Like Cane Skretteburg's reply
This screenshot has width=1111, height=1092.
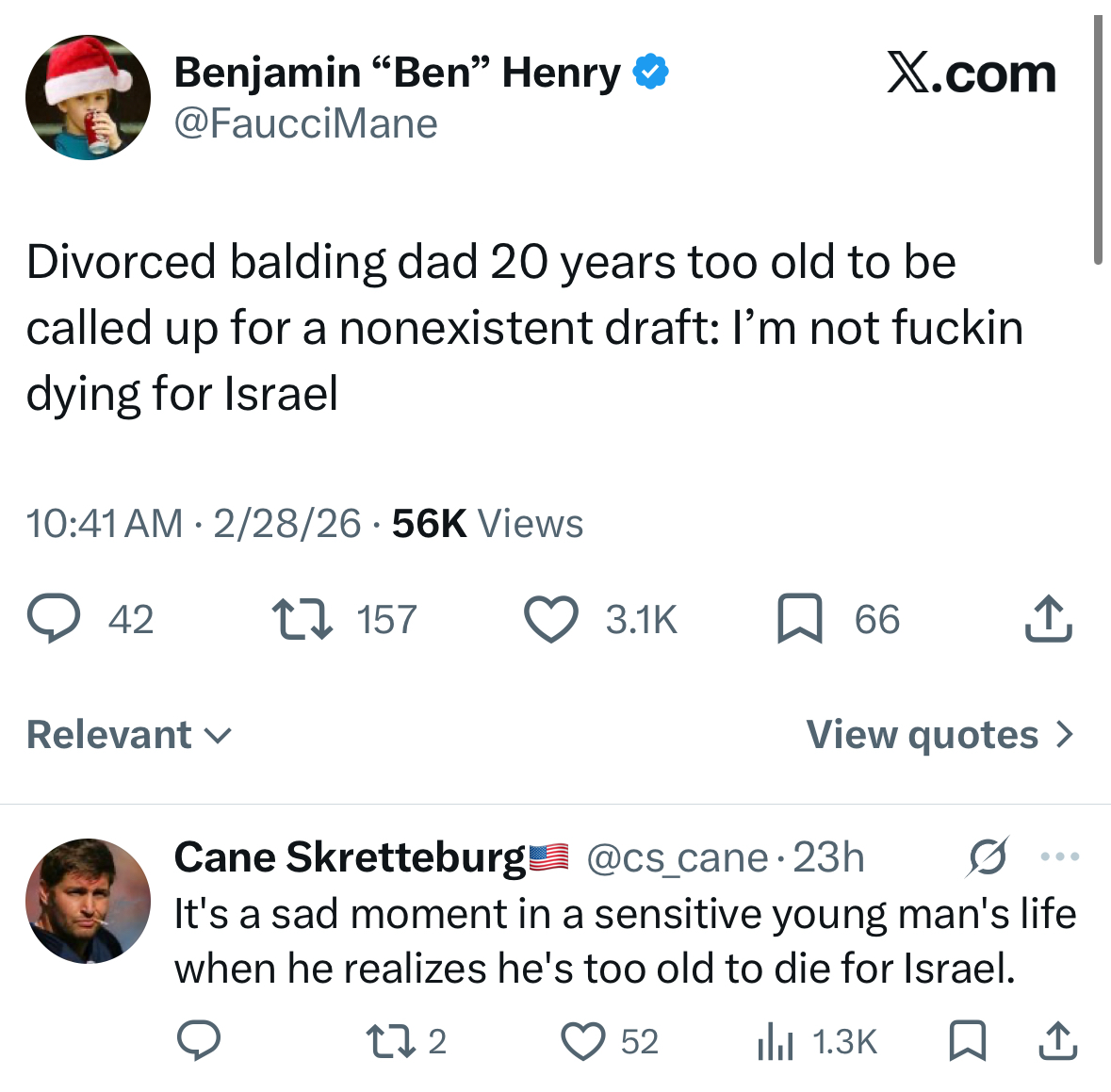click(x=584, y=1041)
